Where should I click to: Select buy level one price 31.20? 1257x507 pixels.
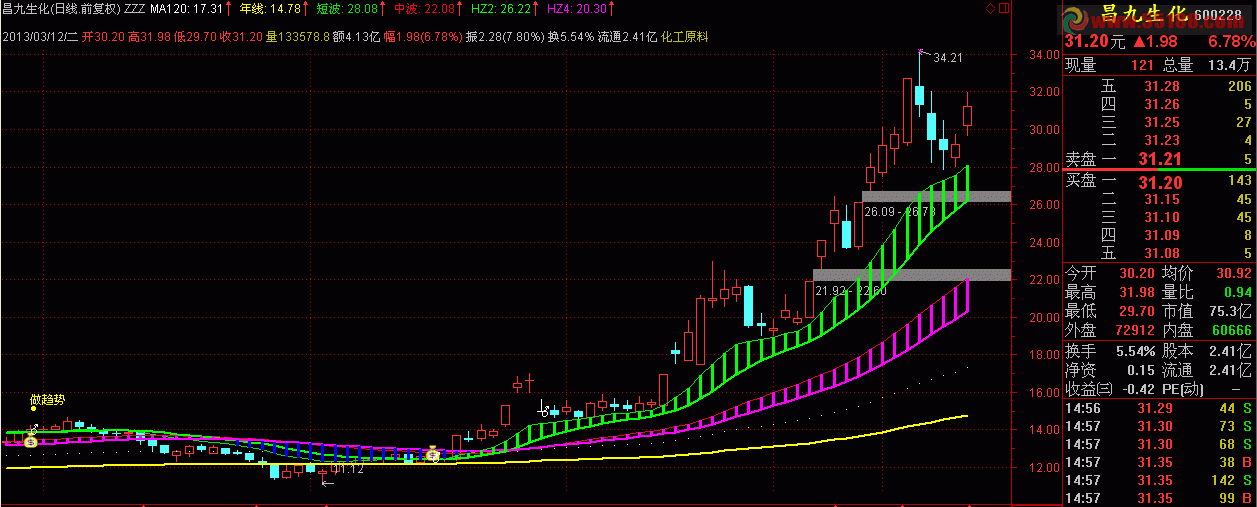click(1161, 181)
